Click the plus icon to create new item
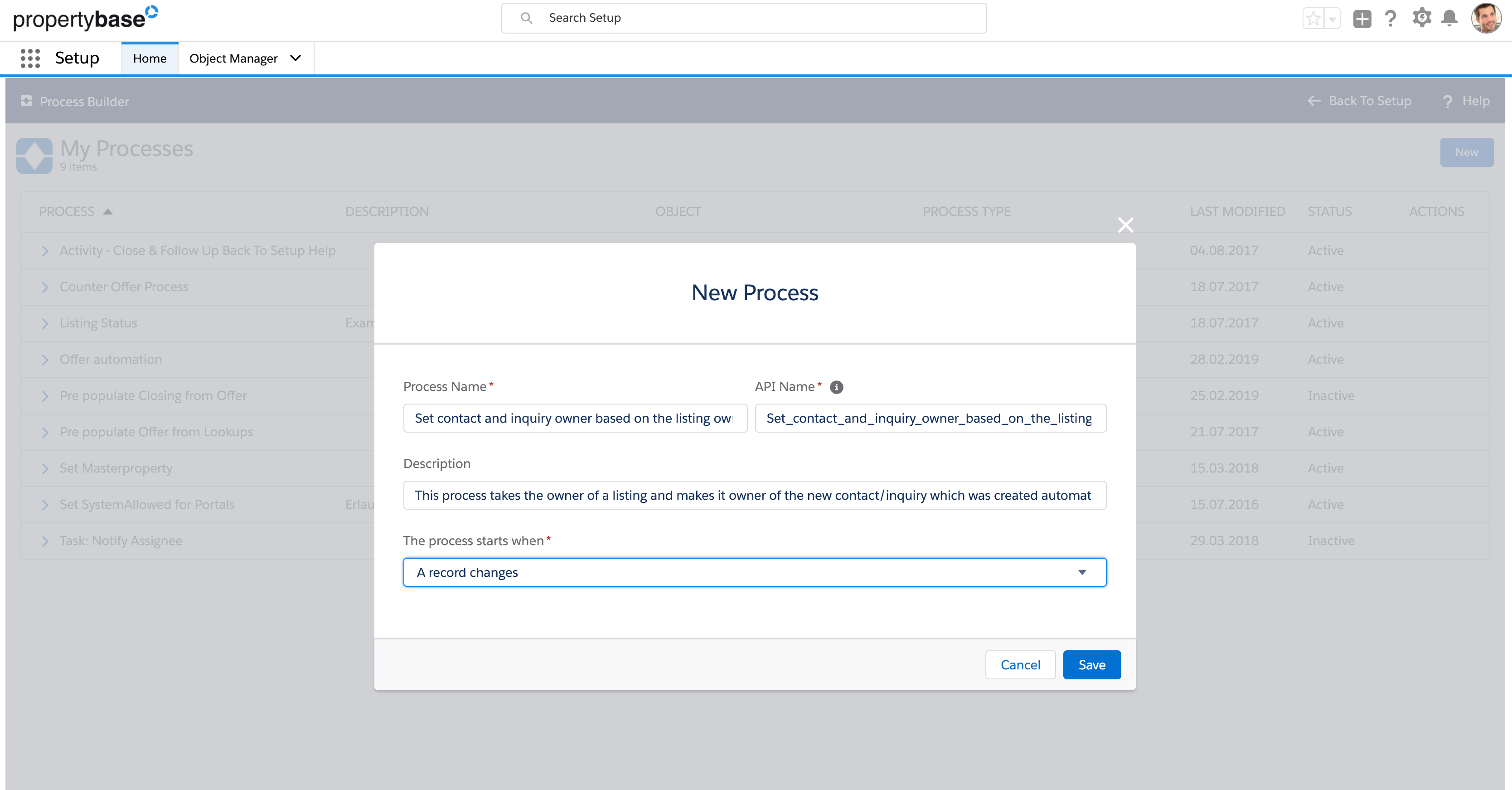This screenshot has height=790, width=1512. pos(1362,18)
